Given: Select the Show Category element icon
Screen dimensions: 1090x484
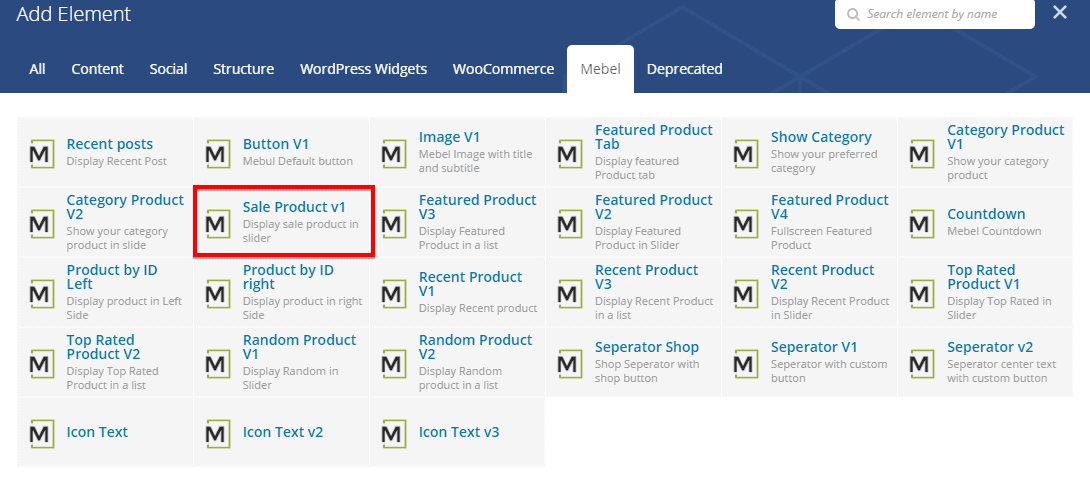Looking at the screenshot, I should pos(746,153).
